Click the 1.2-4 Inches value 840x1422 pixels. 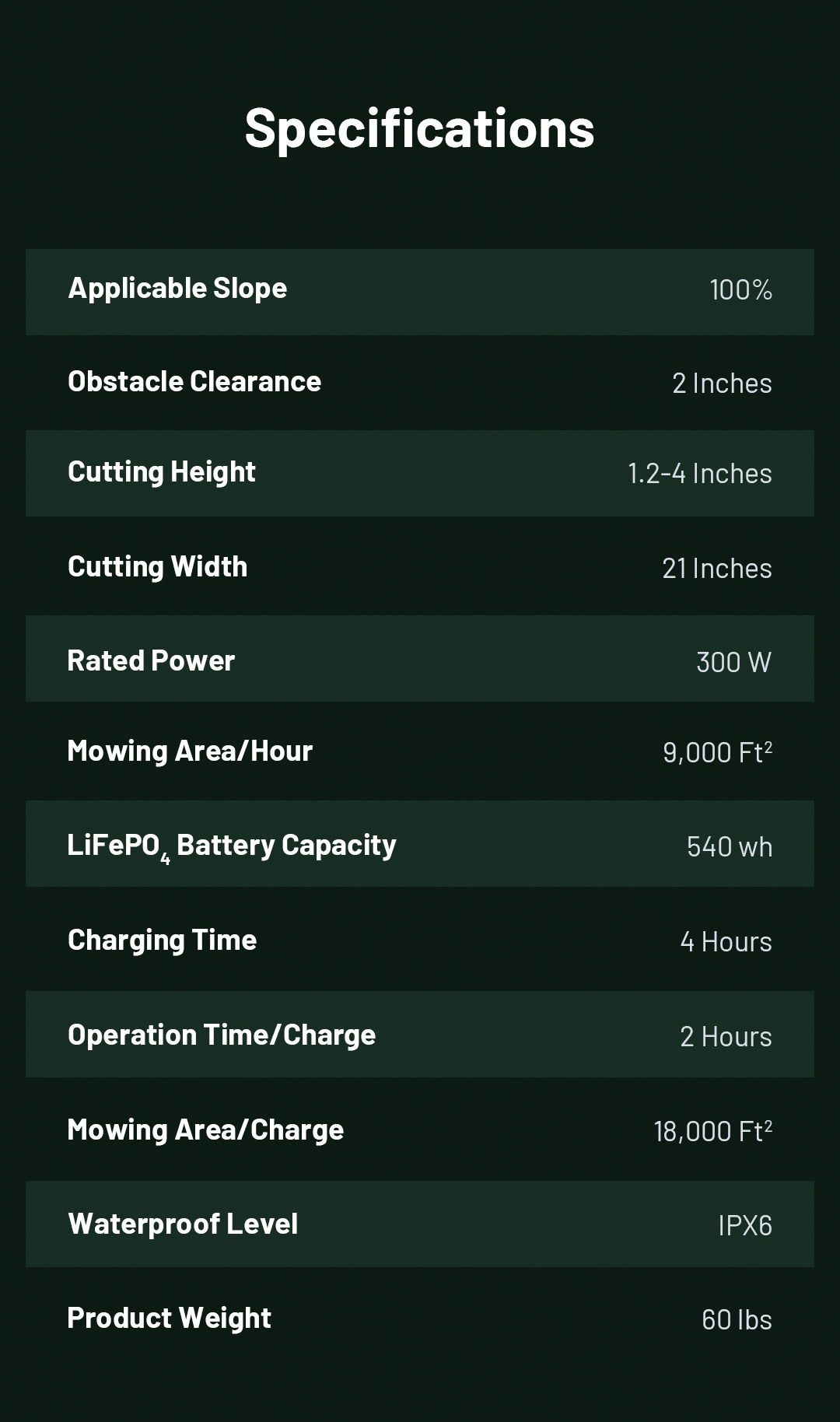pos(699,474)
